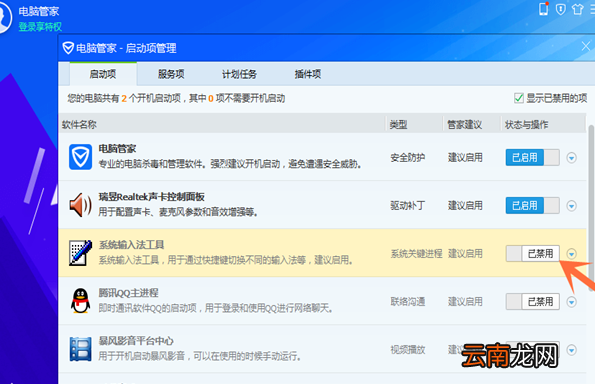Open the shield badge icon in the top bar

(x=560, y=9)
